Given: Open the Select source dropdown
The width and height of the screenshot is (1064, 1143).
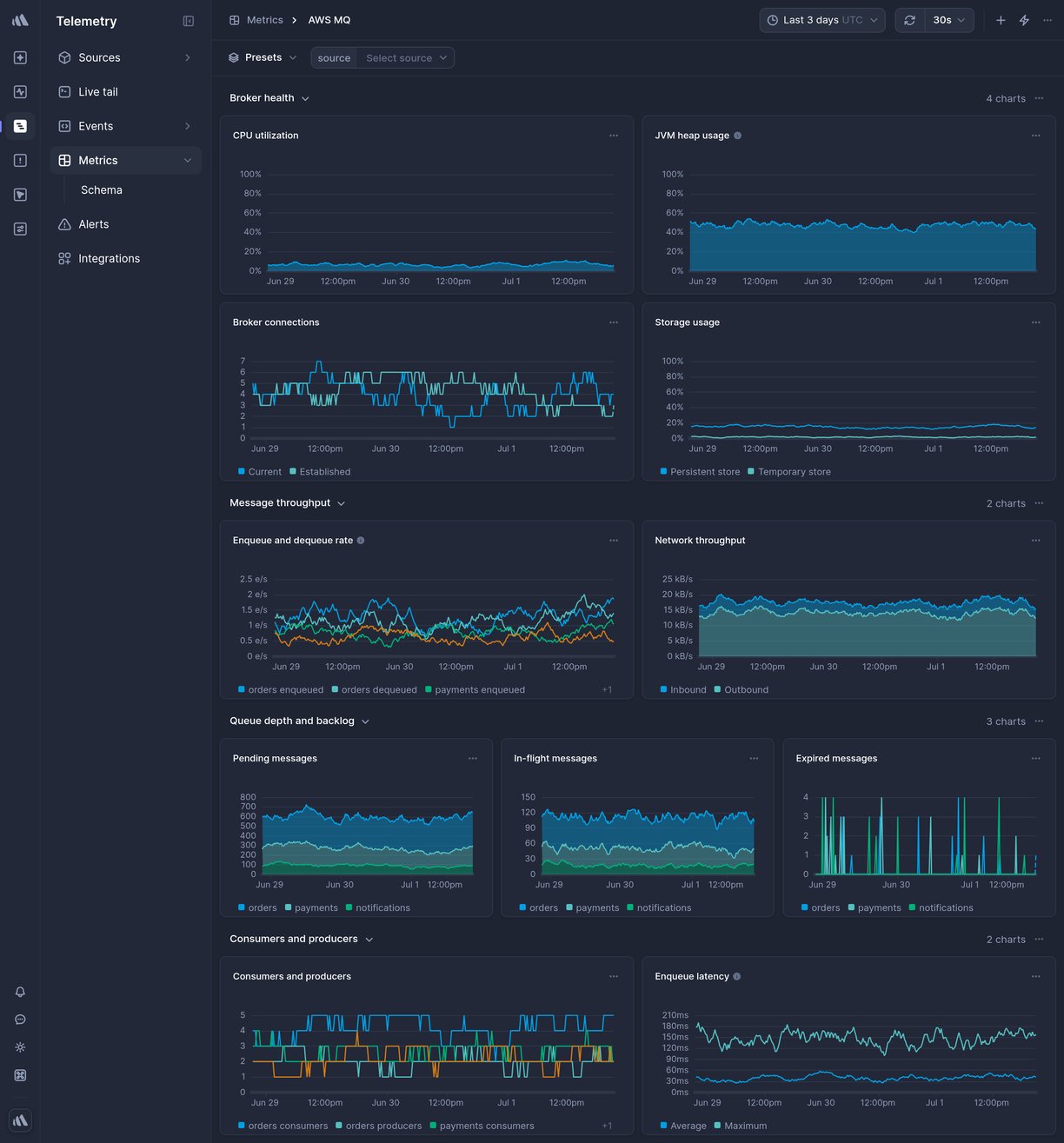Looking at the screenshot, I should [x=406, y=58].
